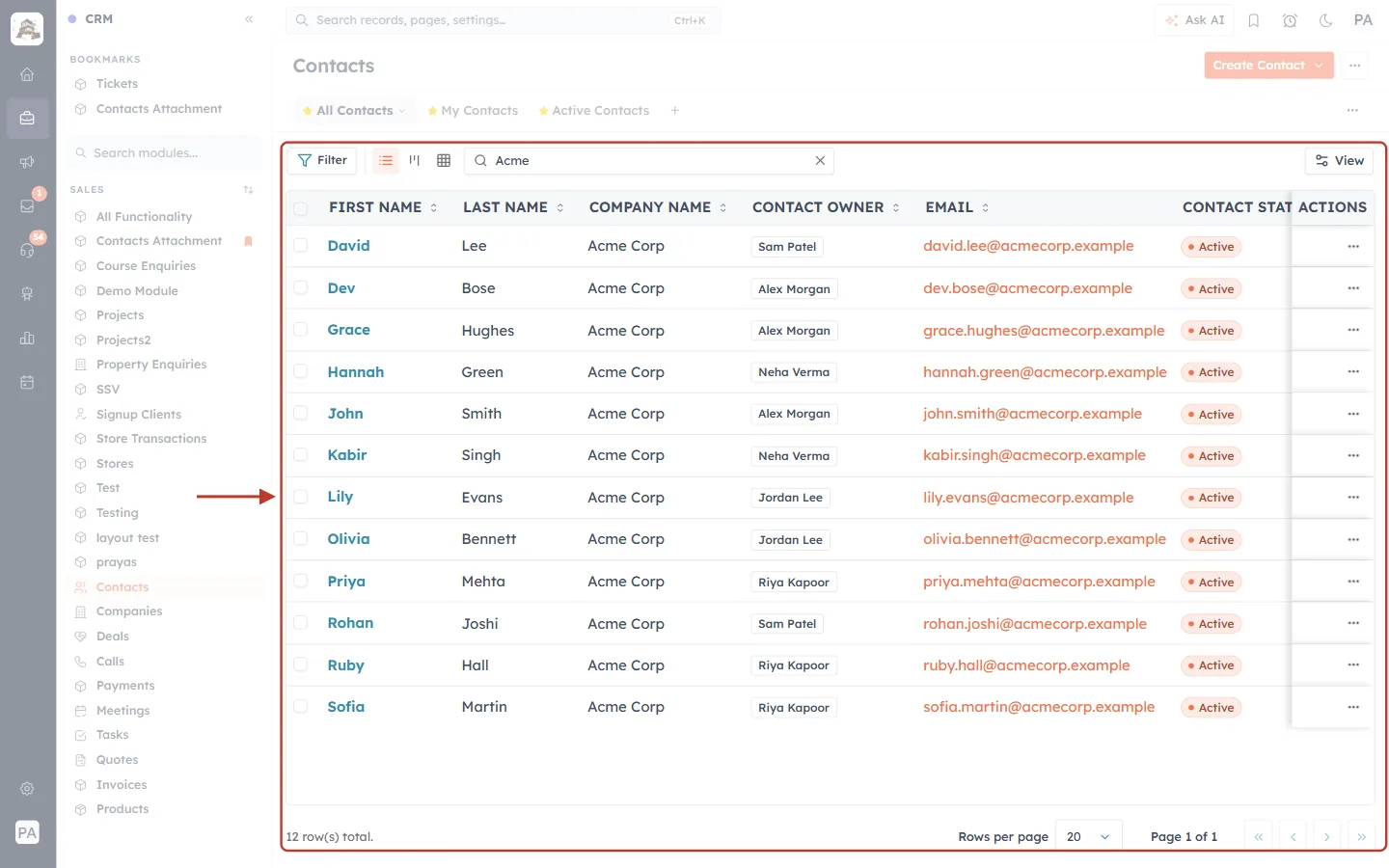Open Deals module in sidebar
The image size is (1389, 868).
pos(113,637)
